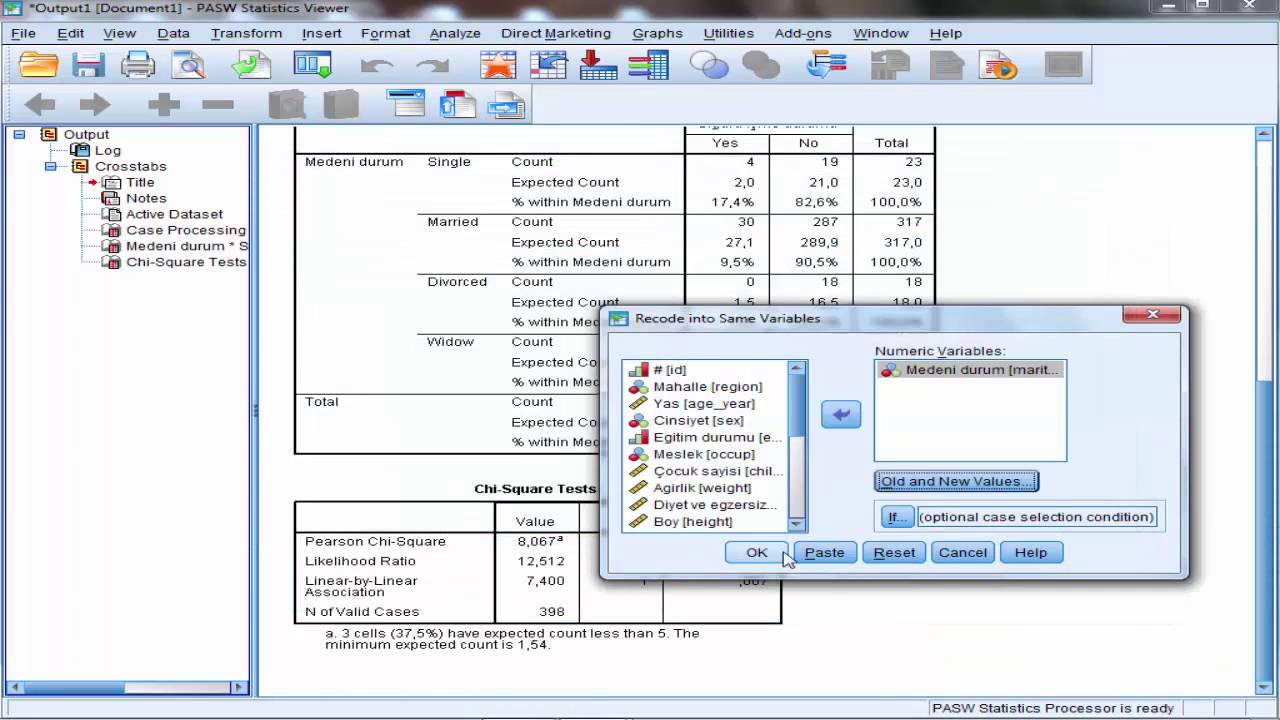Open the Direct Marketing menu
Image resolution: width=1280 pixels, height=720 pixels.
click(x=556, y=33)
